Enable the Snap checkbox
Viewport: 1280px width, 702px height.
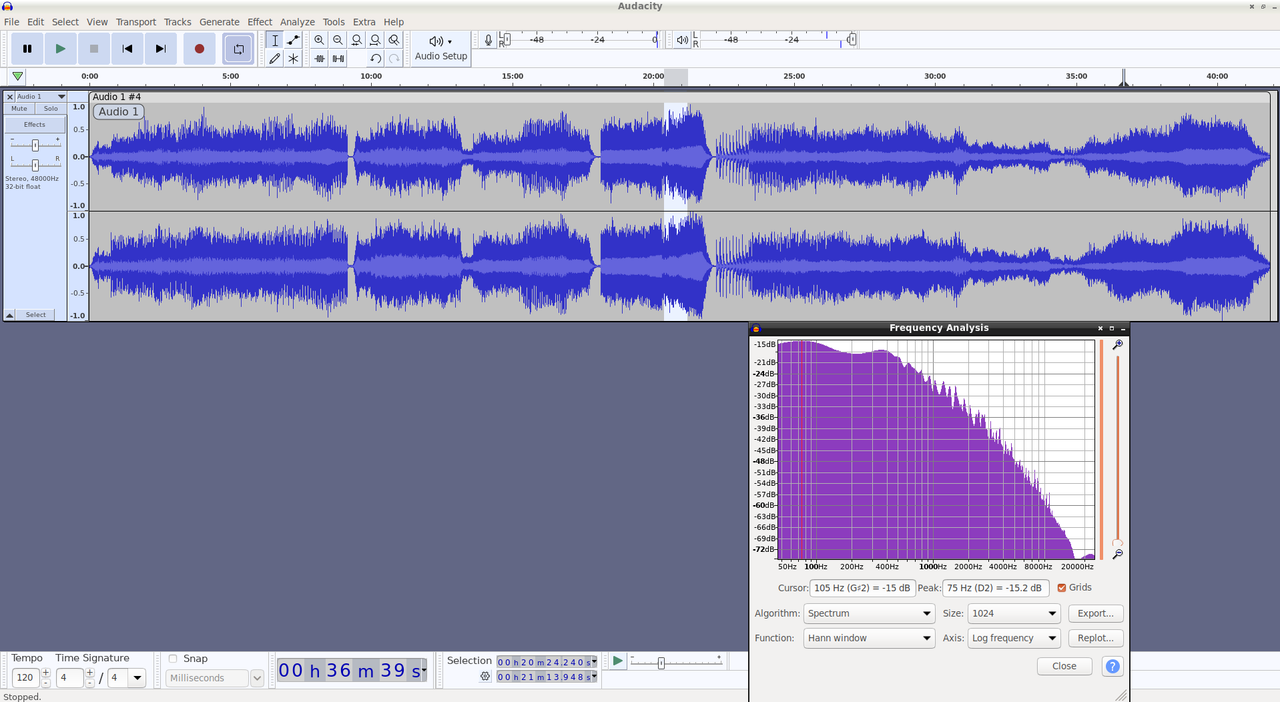(173, 659)
